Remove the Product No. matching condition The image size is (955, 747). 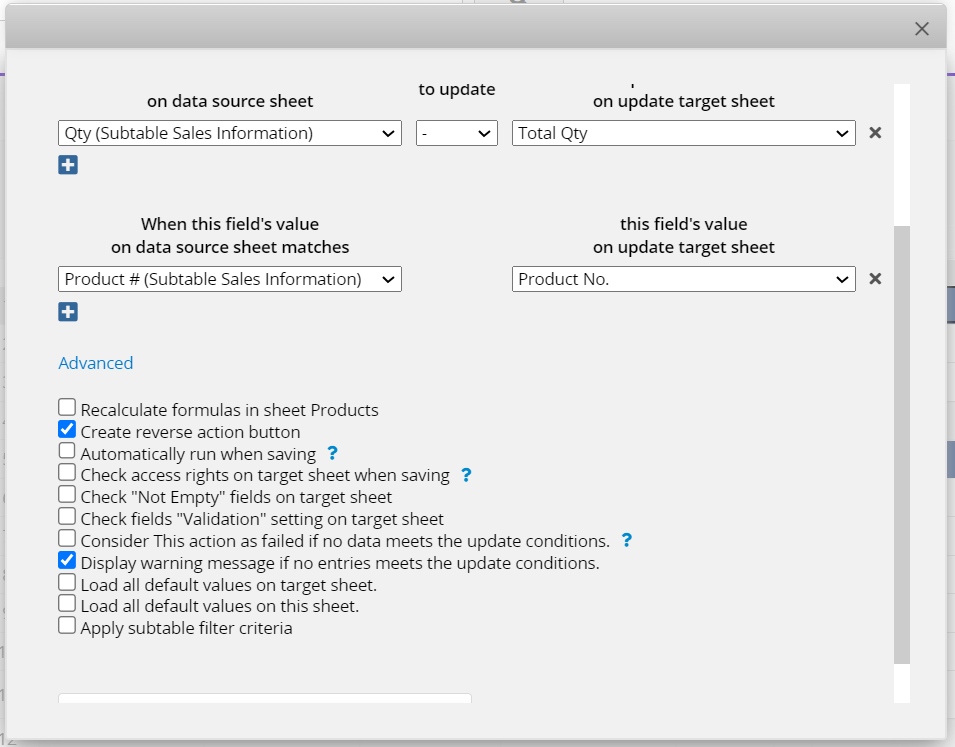coord(875,278)
